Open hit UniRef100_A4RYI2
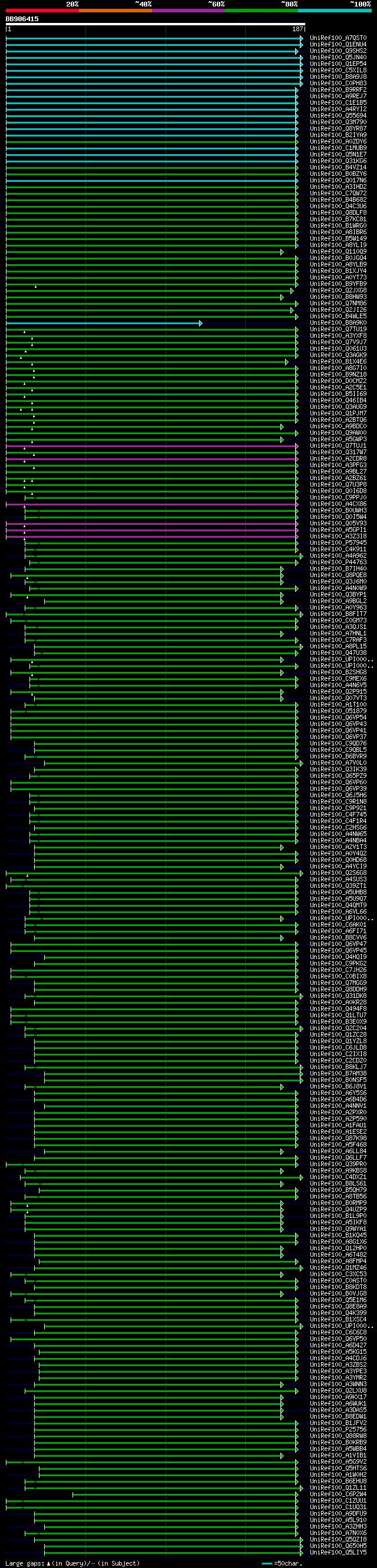 (338, 109)
